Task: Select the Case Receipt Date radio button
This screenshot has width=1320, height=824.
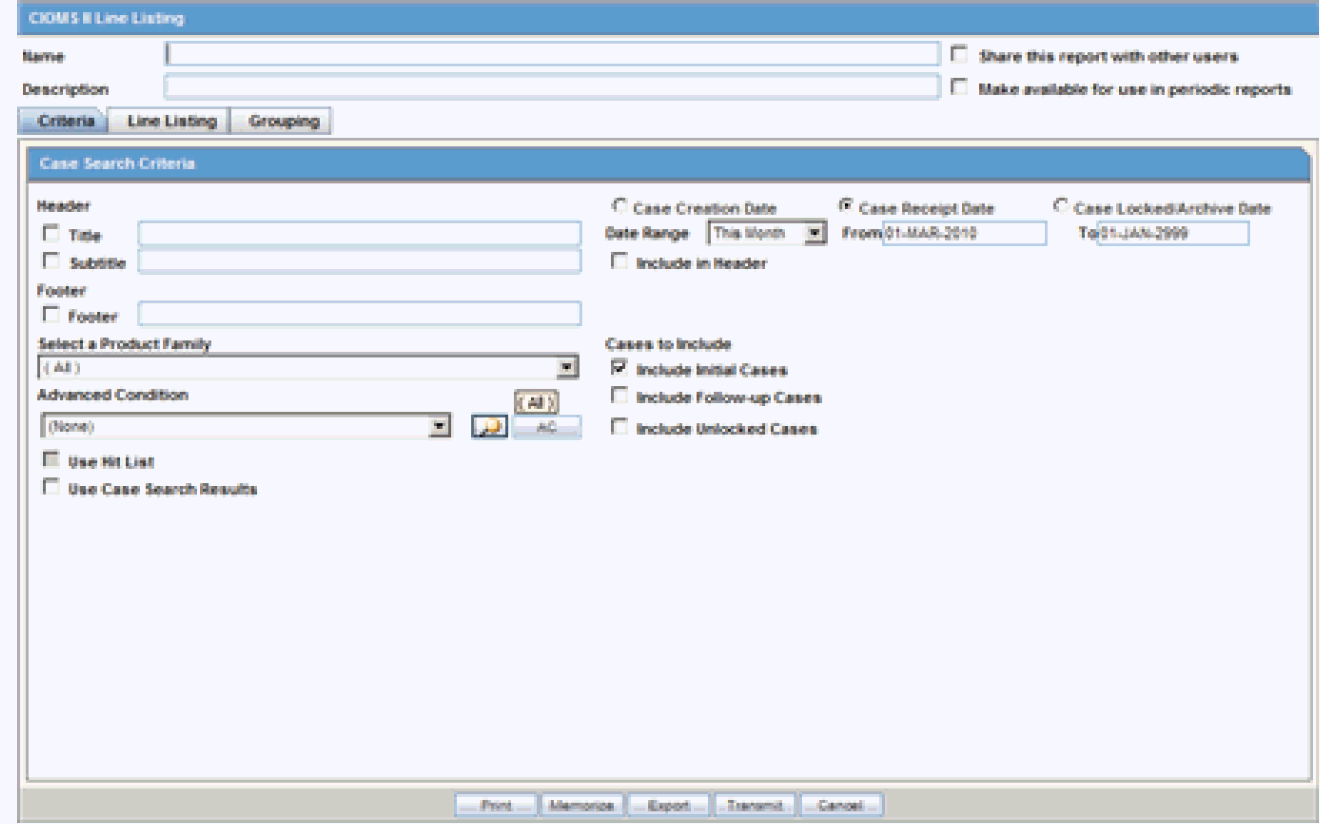Action: (845, 207)
